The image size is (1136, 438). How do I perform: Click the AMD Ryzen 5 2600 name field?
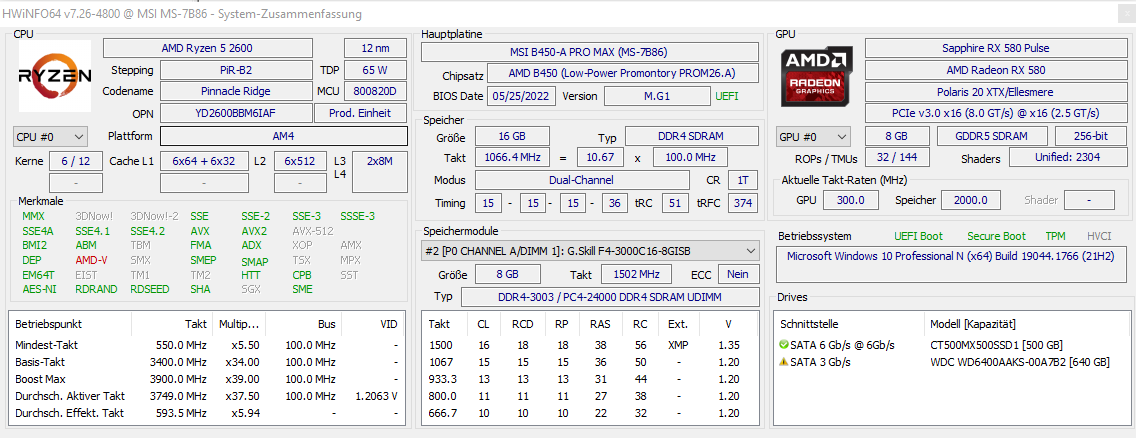coord(207,49)
